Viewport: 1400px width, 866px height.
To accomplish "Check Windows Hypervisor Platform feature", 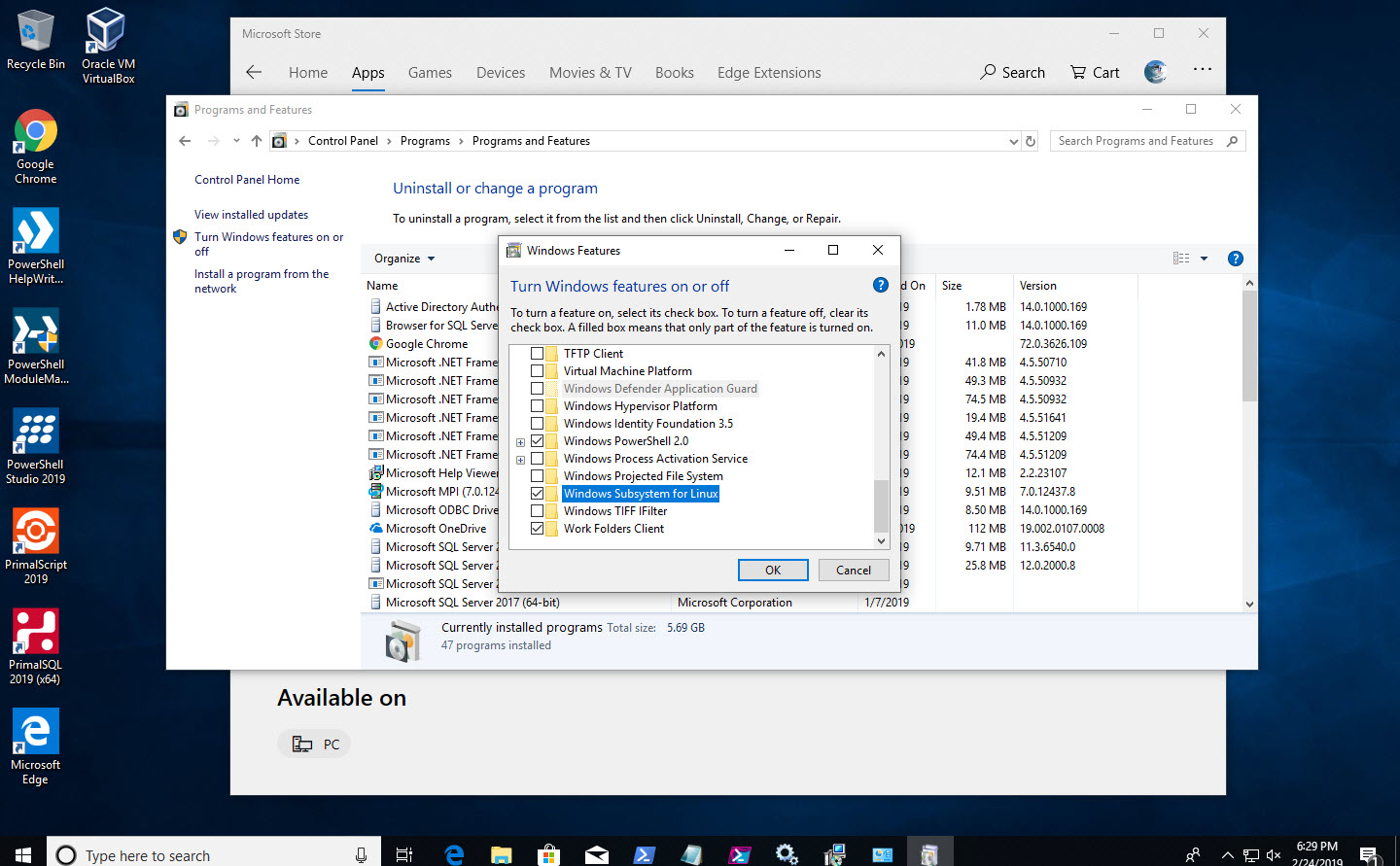I will pyautogui.click(x=537, y=406).
